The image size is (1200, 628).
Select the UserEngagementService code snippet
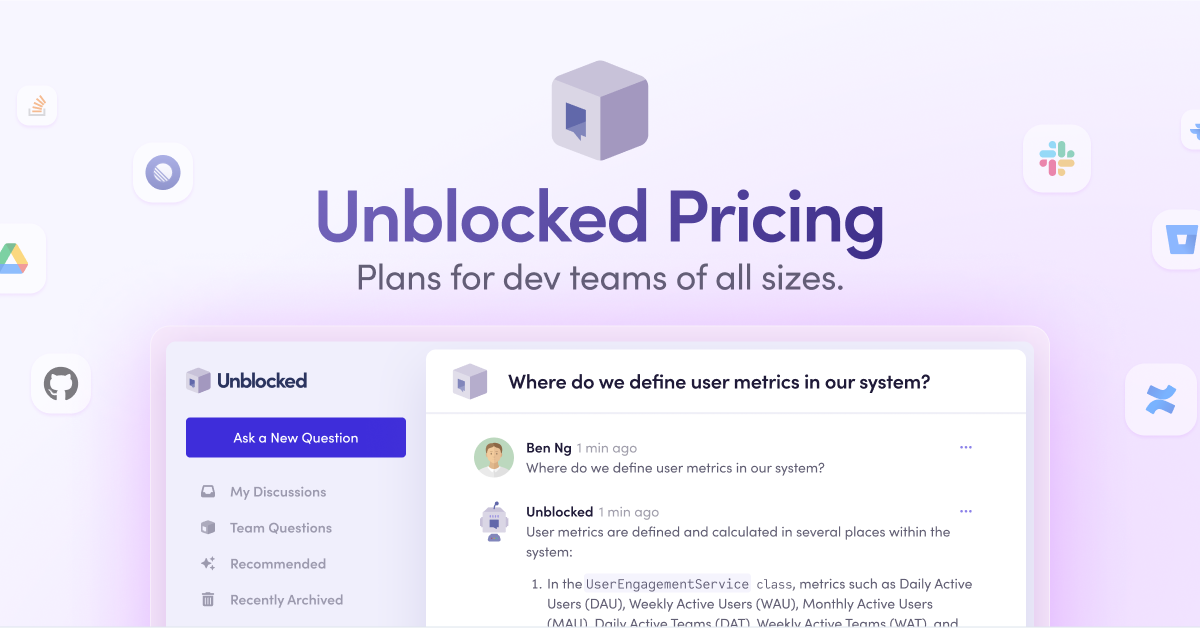coord(666,583)
